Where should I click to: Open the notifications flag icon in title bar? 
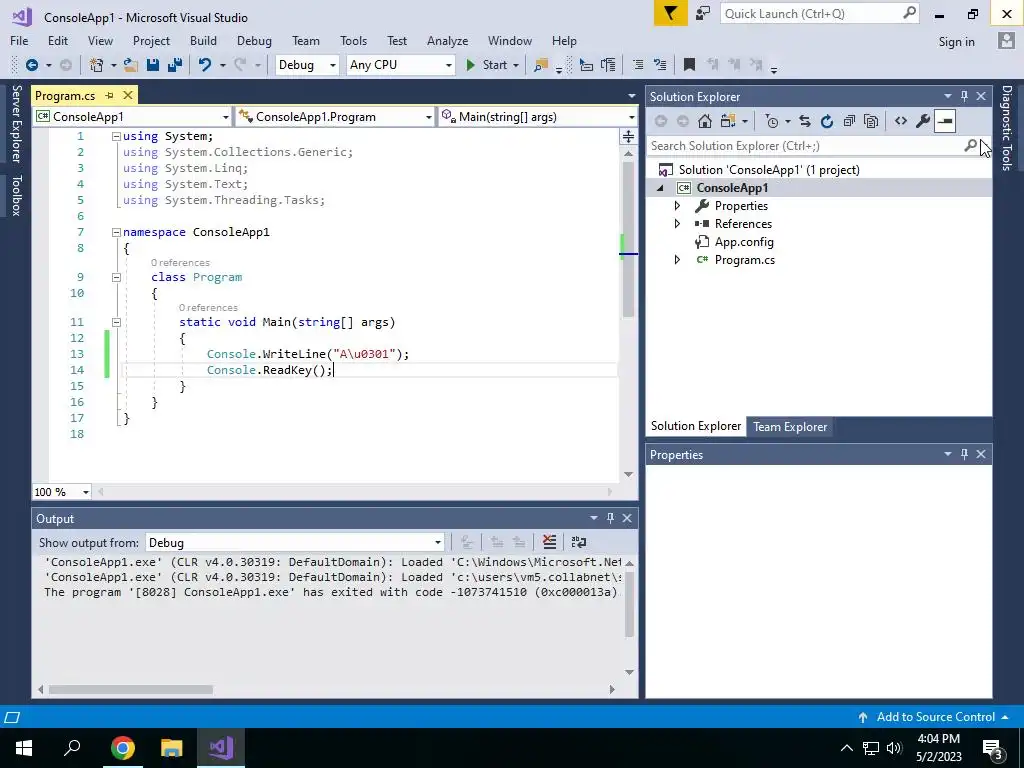tap(671, 13)
